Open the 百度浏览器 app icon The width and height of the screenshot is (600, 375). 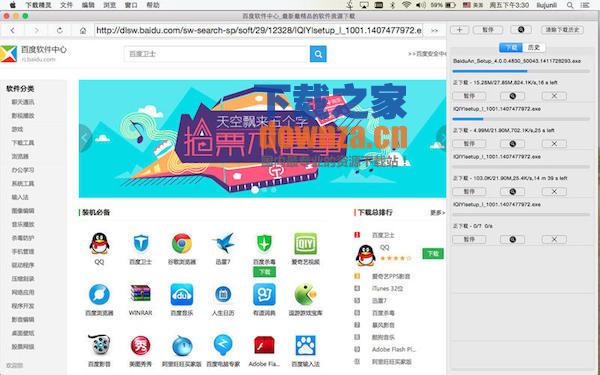(x=99, y=295)
